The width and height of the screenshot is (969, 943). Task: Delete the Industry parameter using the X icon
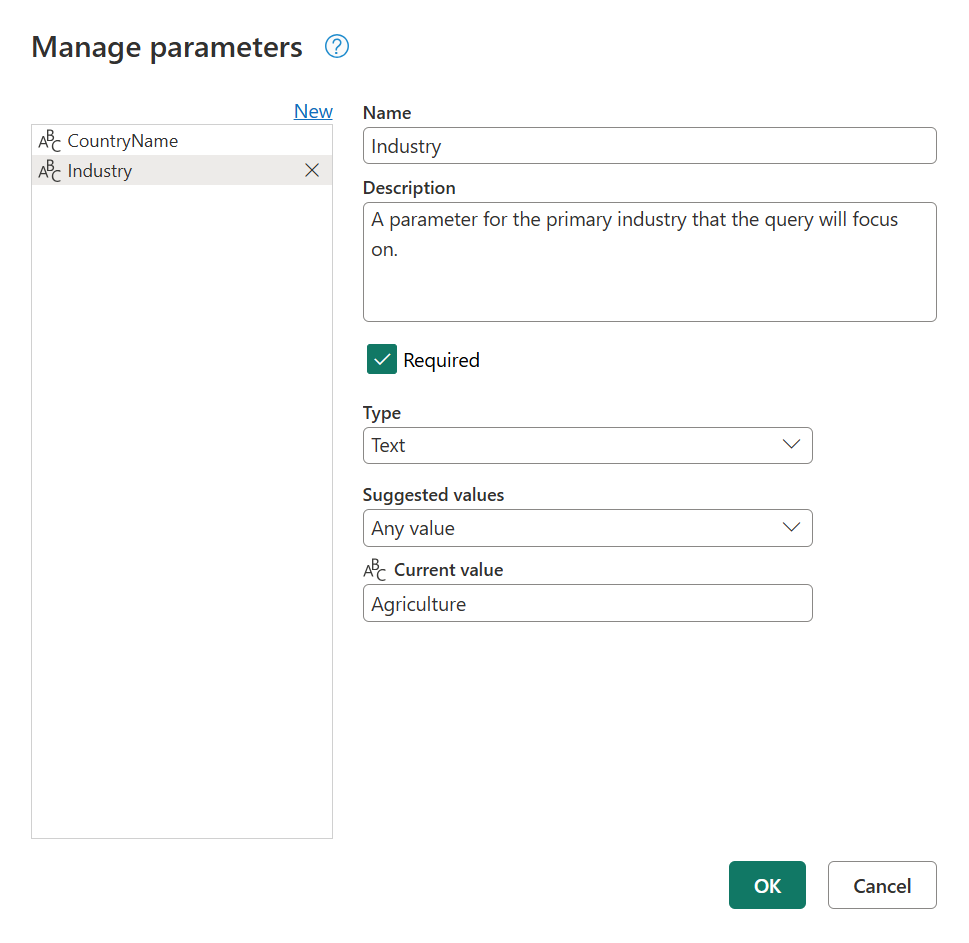point(311,170)
